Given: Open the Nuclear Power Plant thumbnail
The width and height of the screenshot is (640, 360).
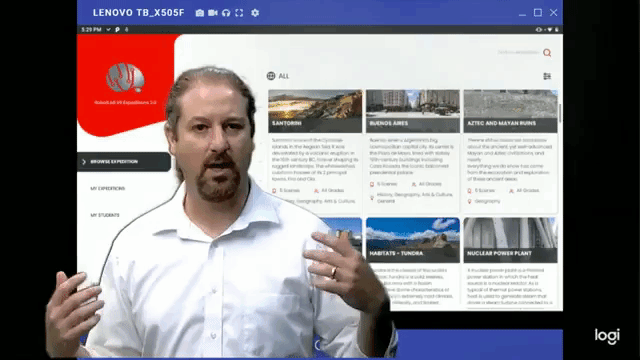Looking at the screenshot, I should click(x=510, y=240).
